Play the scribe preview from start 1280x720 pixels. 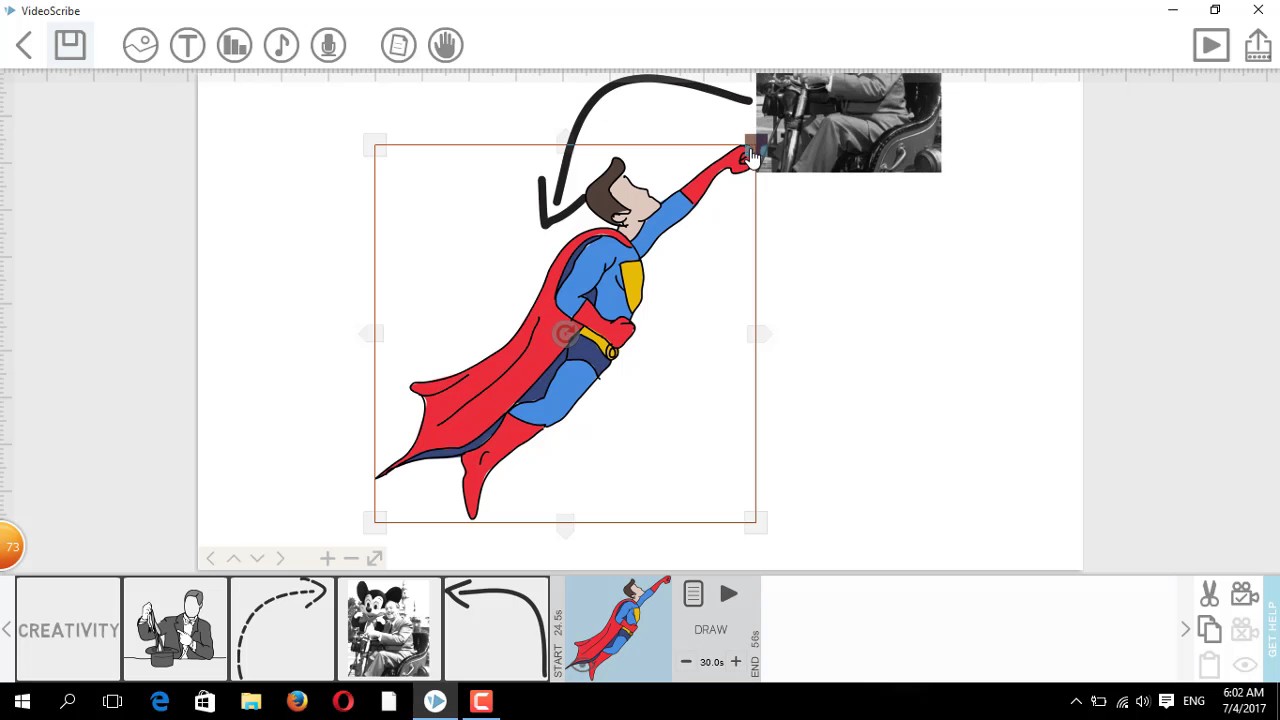click(1211, 45)
